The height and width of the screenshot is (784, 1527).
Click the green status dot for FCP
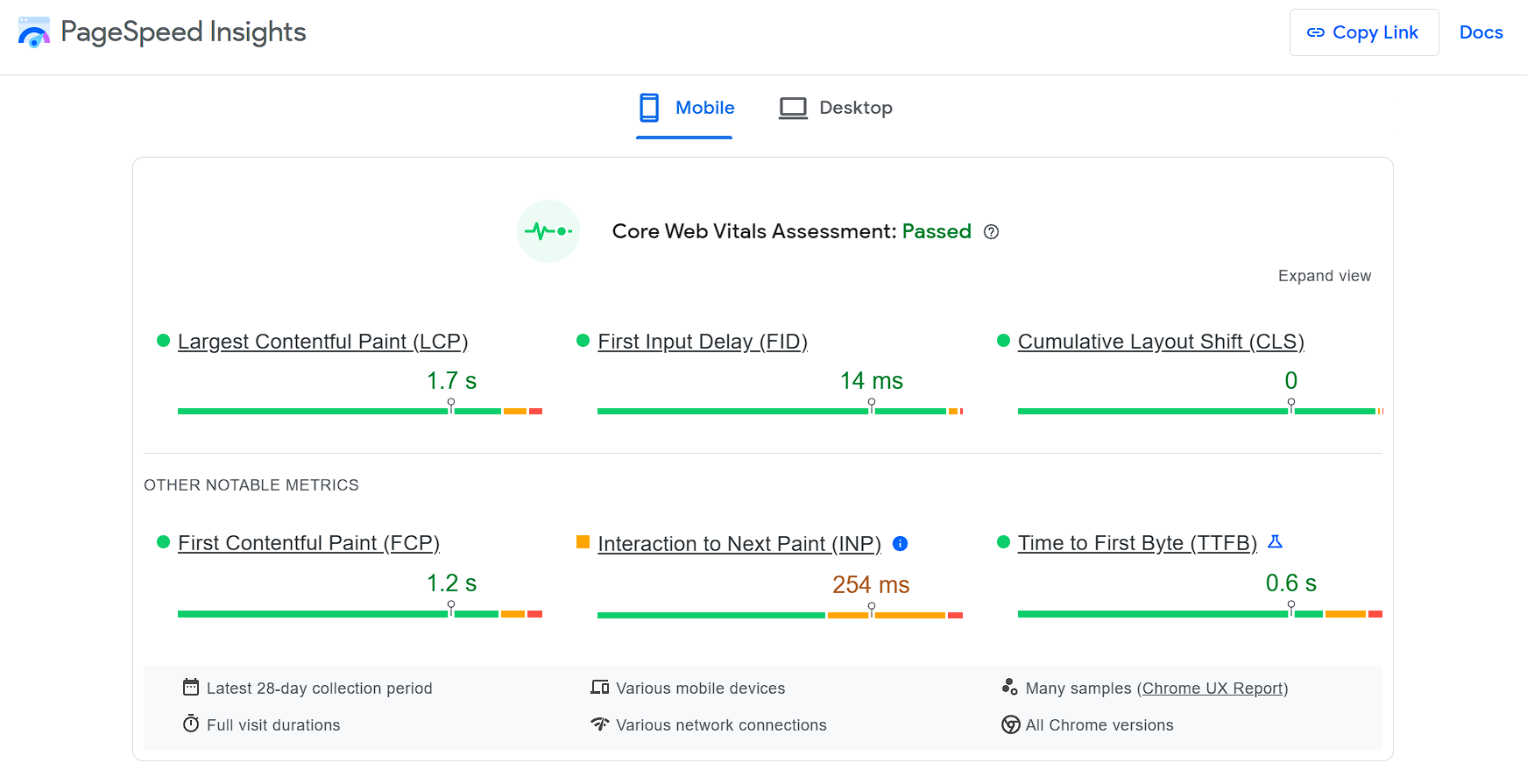pyautogui.click(x=163, y=542)
